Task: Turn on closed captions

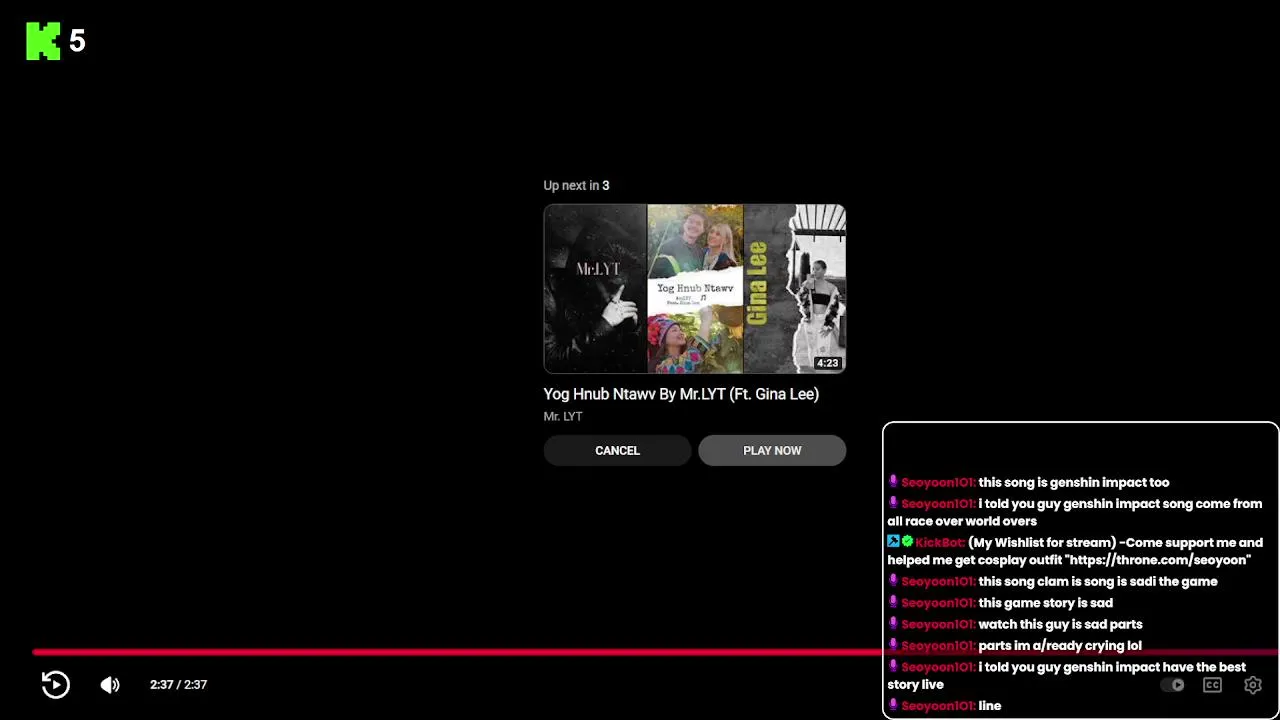Action: (1212, 685)
